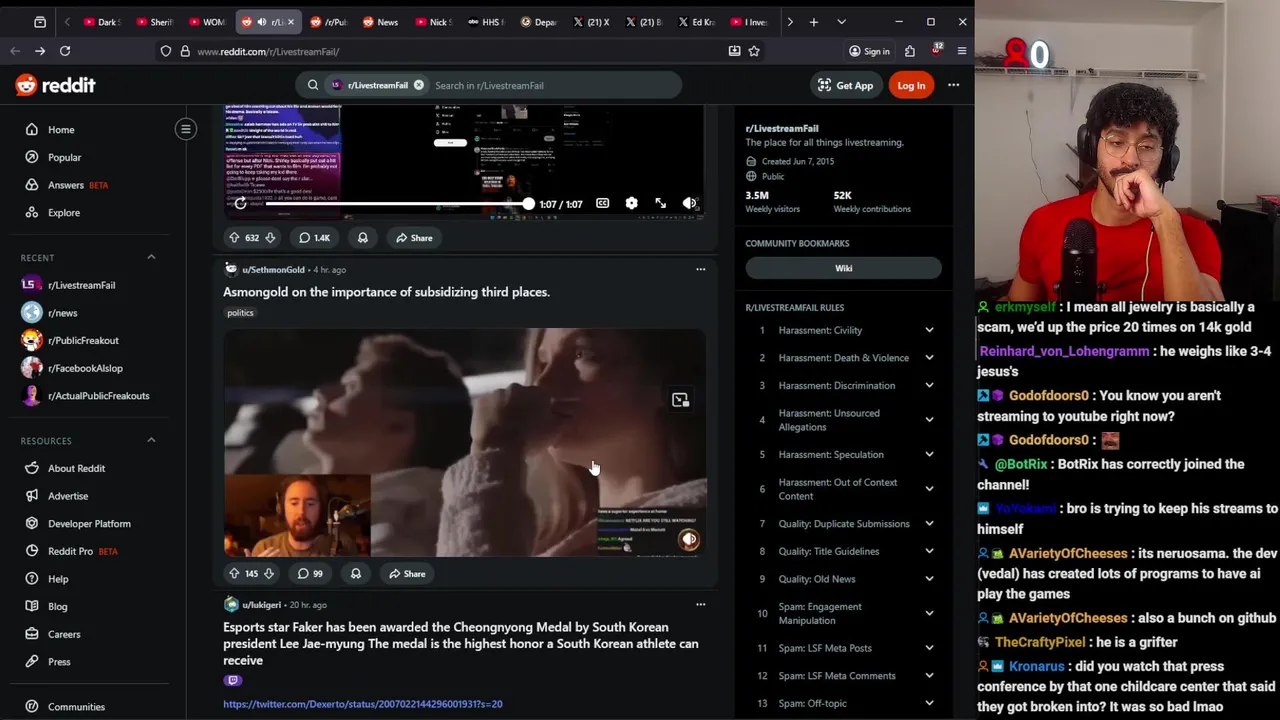Upvote the Asmongold post with 145 points
The image size is (1280, 720).
(234, 574)
